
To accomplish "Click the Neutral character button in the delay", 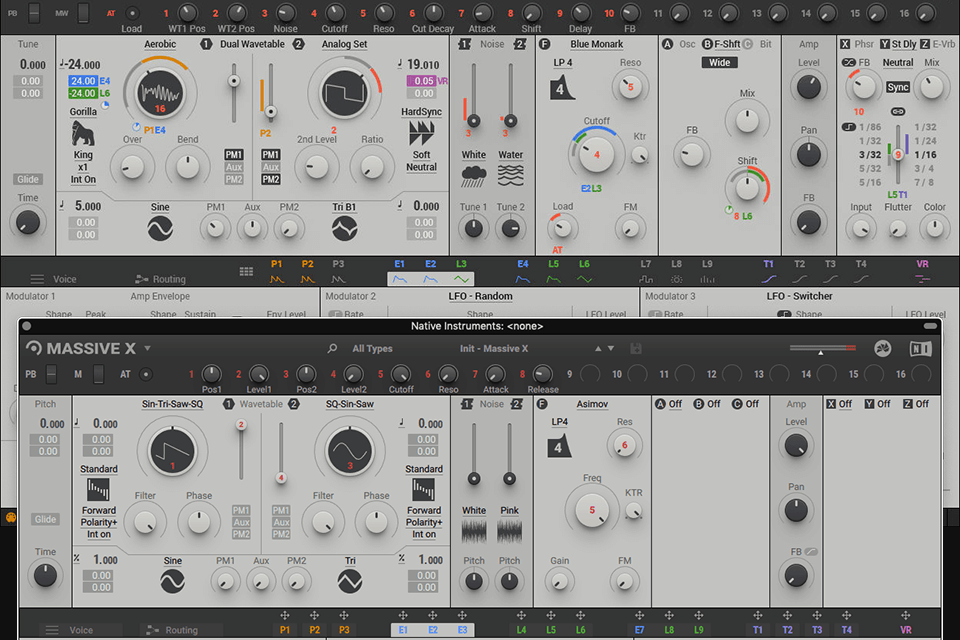I will (x=898, y=62).
